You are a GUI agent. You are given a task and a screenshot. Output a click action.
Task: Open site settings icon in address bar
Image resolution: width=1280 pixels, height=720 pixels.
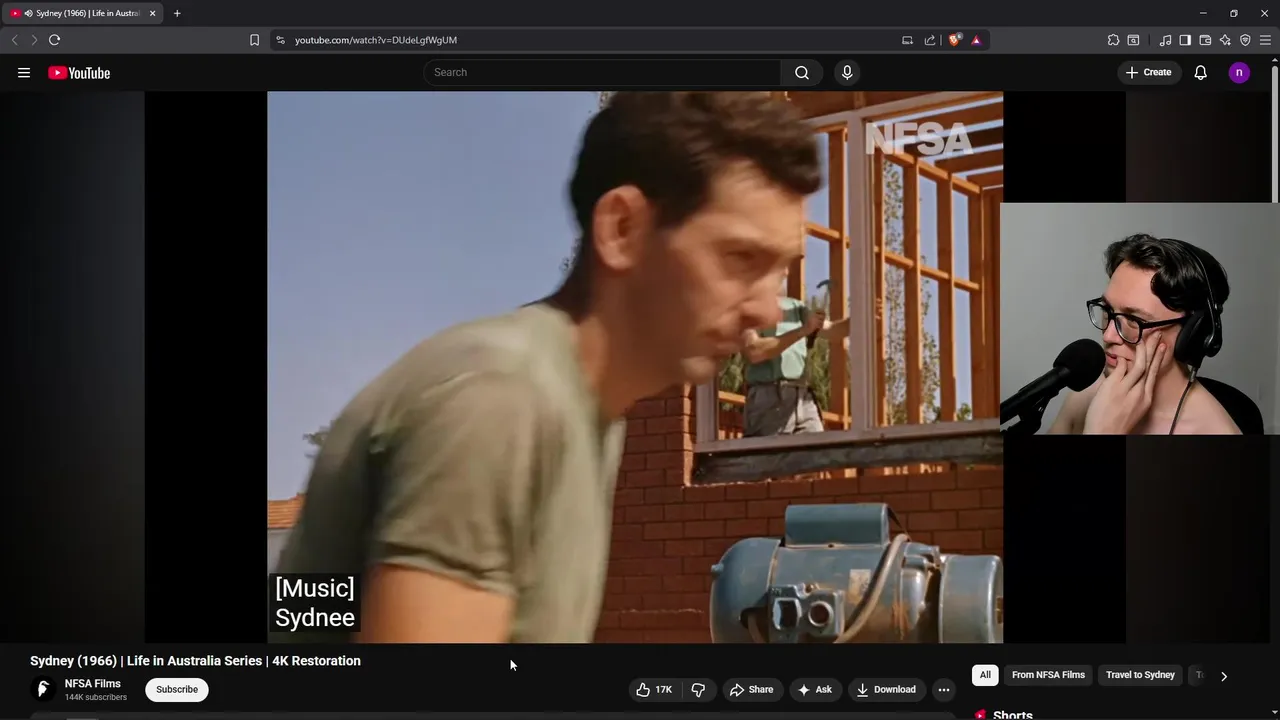pyautogui.click(x=280, y=40)
